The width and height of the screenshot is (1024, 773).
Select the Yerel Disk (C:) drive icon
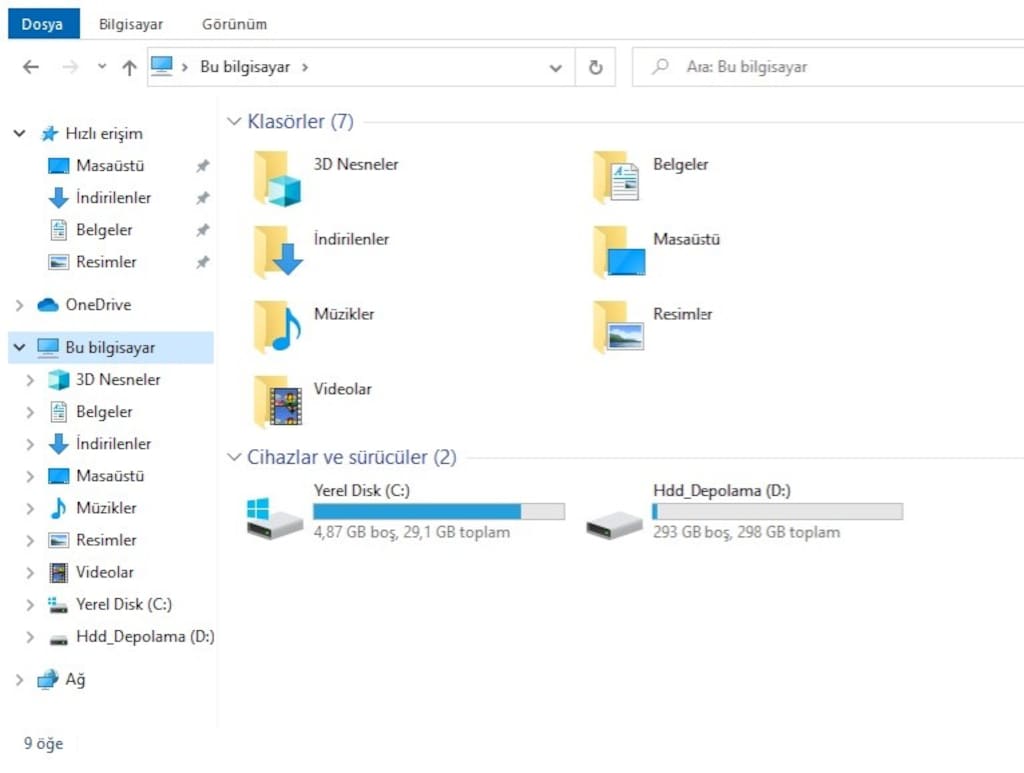[274, 518]
